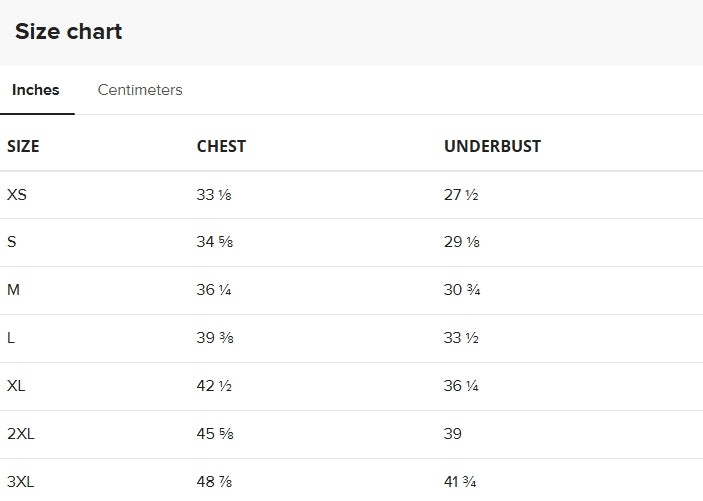This screenshot has height=501, width=703.
Task: Click the UNDERBUST column header
Action: tap(492, 146)
